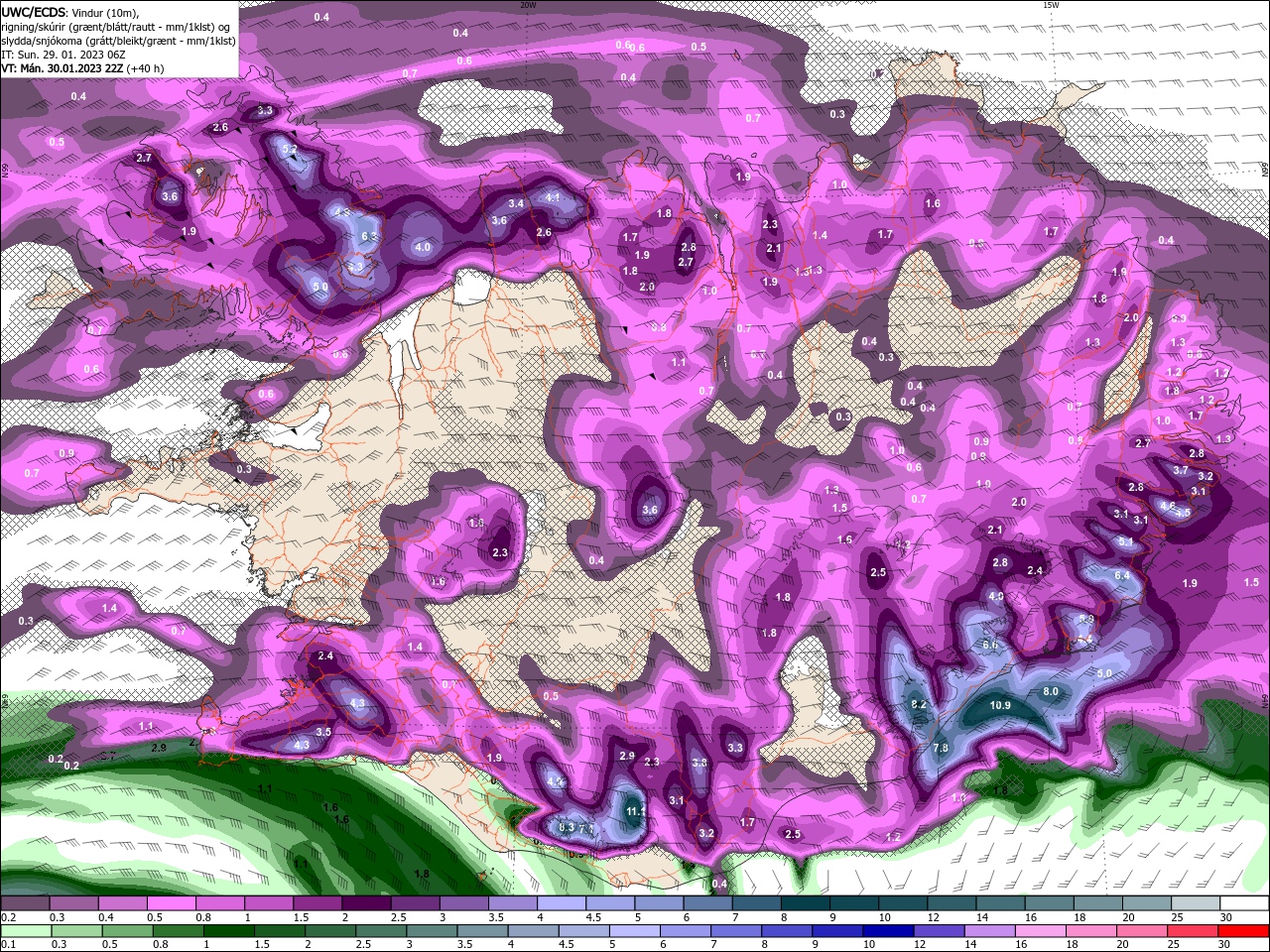Viewport: 1270px width, 952px height.
Task: Select the light pink 16 swatch, lower legend
Action: click(1043, 930)
